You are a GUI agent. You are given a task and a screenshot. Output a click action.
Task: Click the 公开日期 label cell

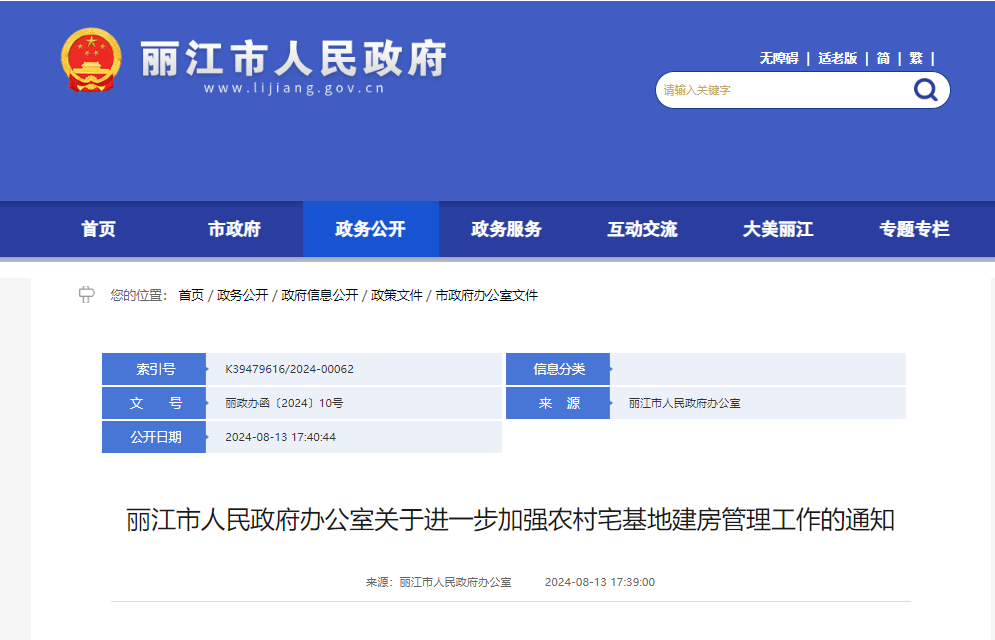(x=154, y=437)
